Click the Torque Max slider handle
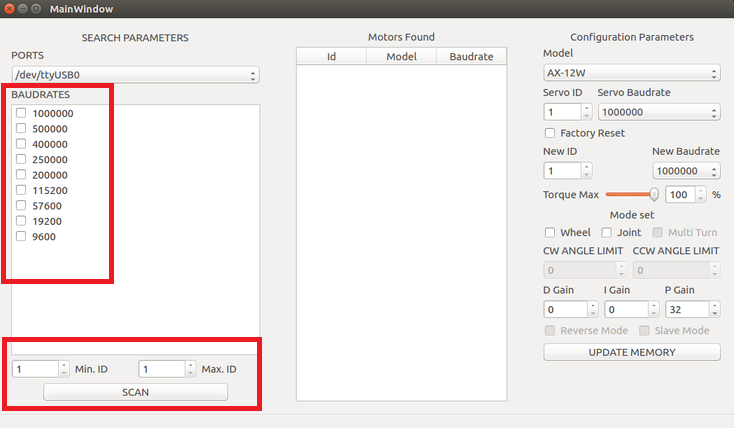The width and height of the screenshot is (734, 428). pos(654,195)
